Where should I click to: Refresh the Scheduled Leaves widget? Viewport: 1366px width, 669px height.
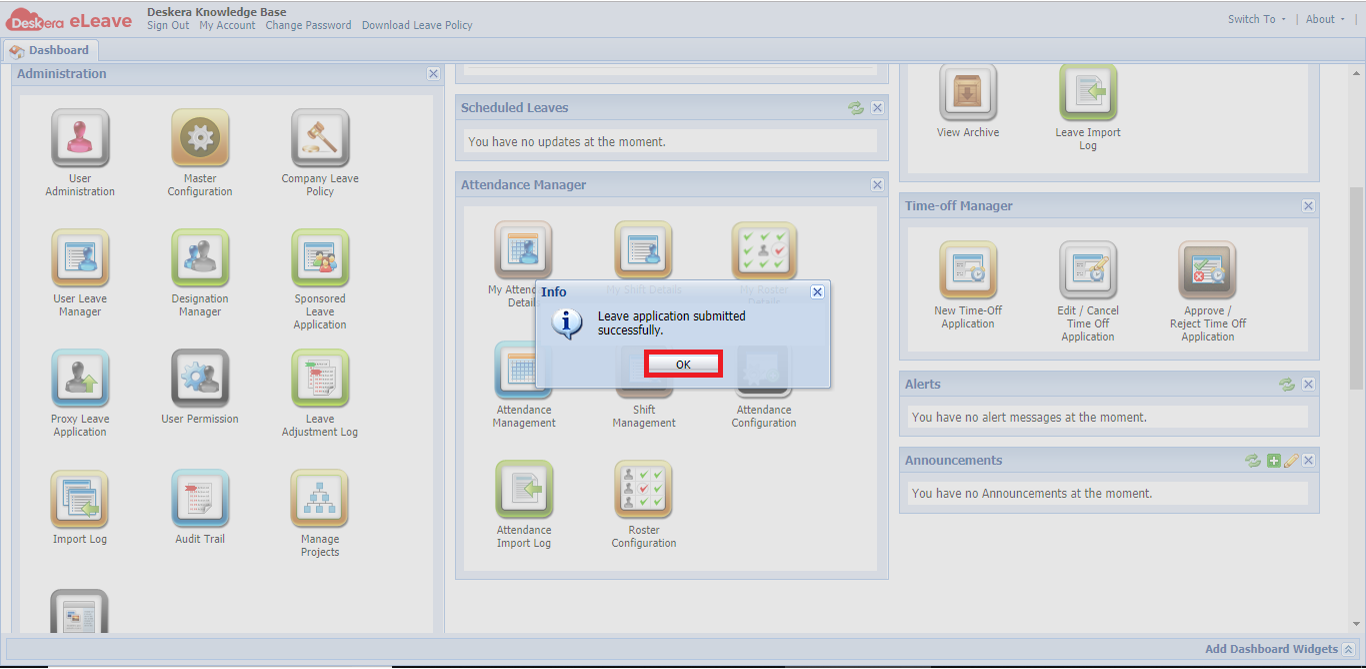[856, 108]
